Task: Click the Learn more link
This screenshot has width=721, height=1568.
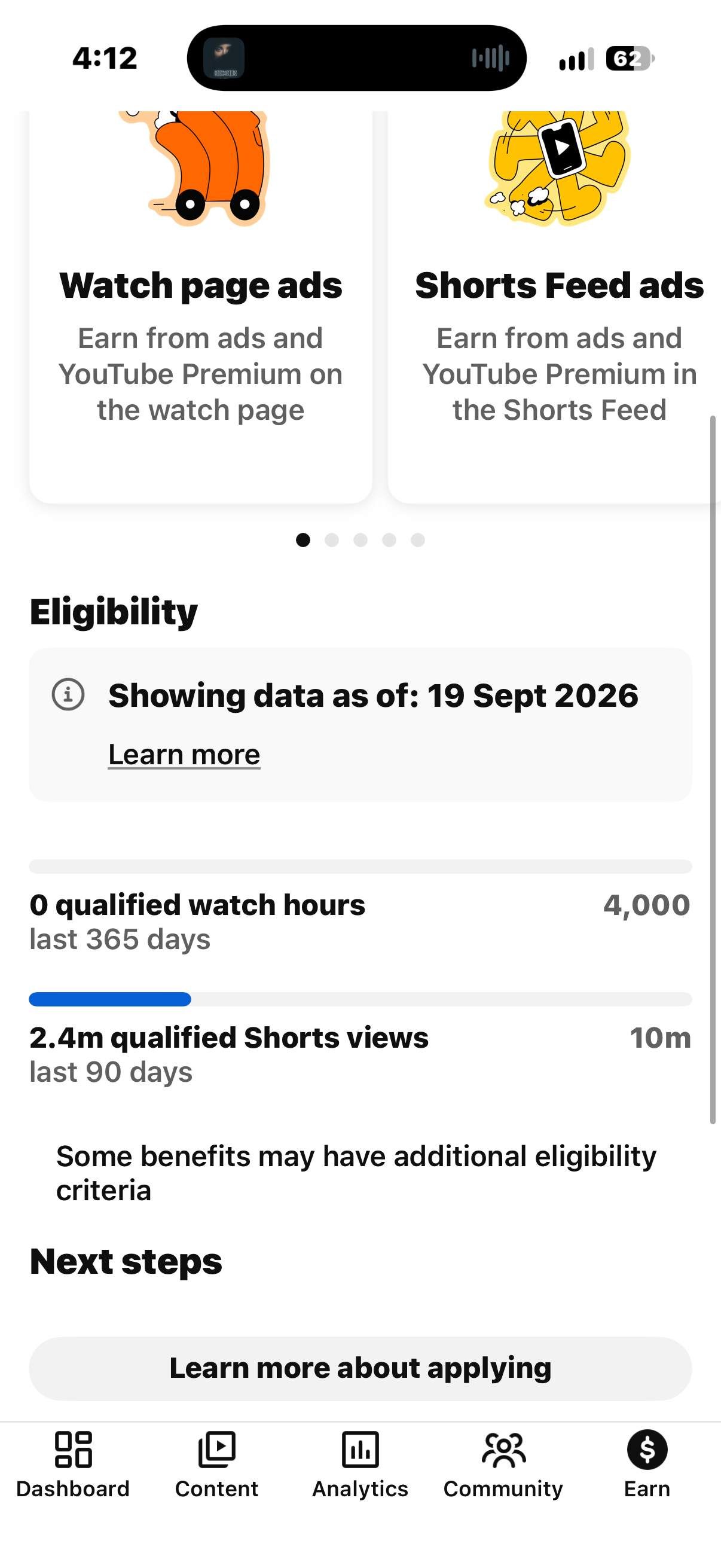Action: pyautogui.click(x=184, y=755)
